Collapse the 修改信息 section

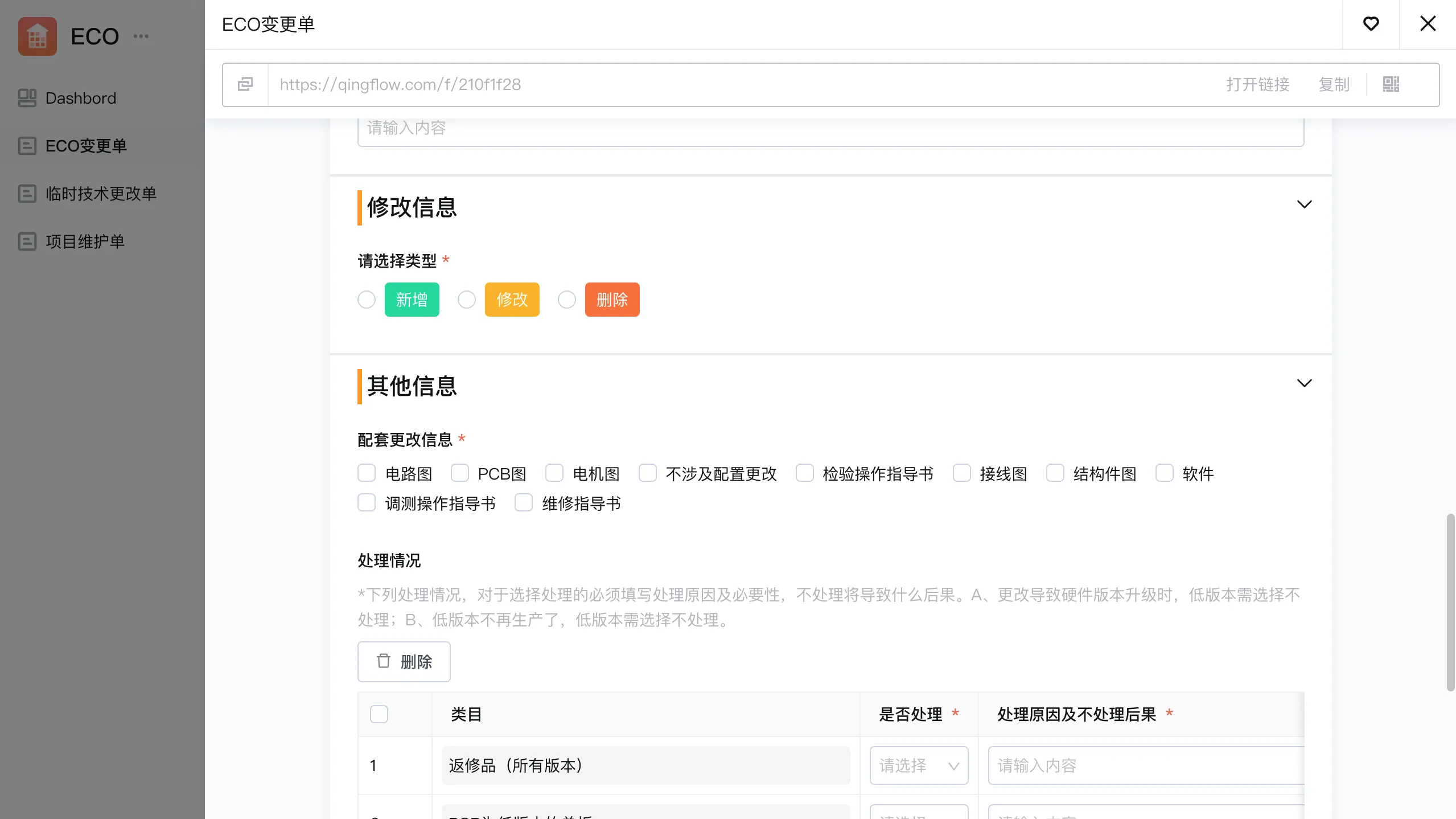tap(1304, 204)
